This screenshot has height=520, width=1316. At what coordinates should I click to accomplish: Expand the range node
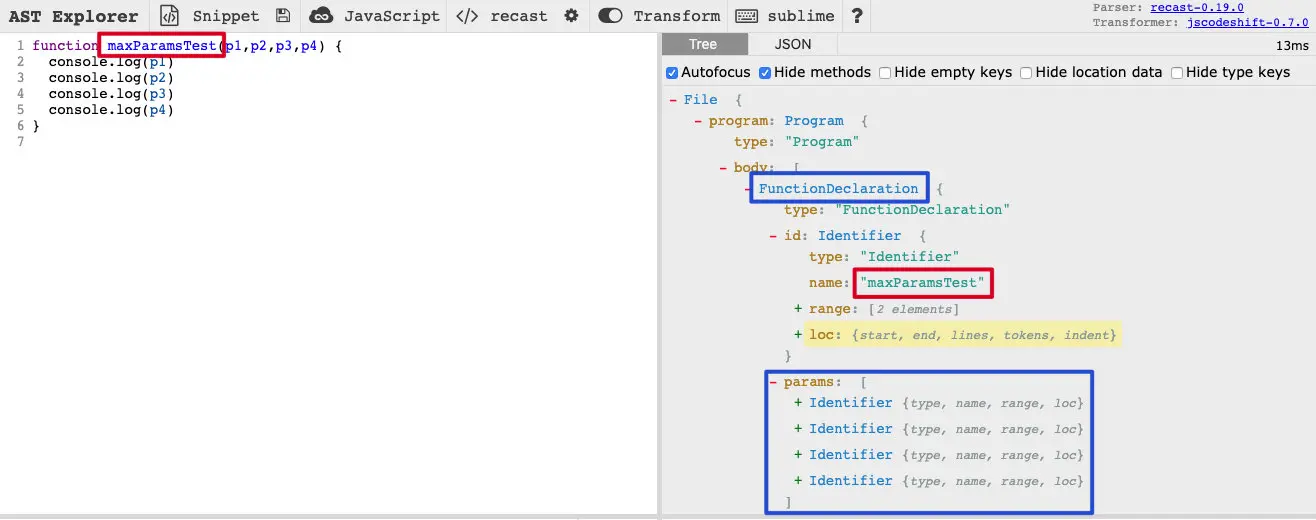pos(798,309)
